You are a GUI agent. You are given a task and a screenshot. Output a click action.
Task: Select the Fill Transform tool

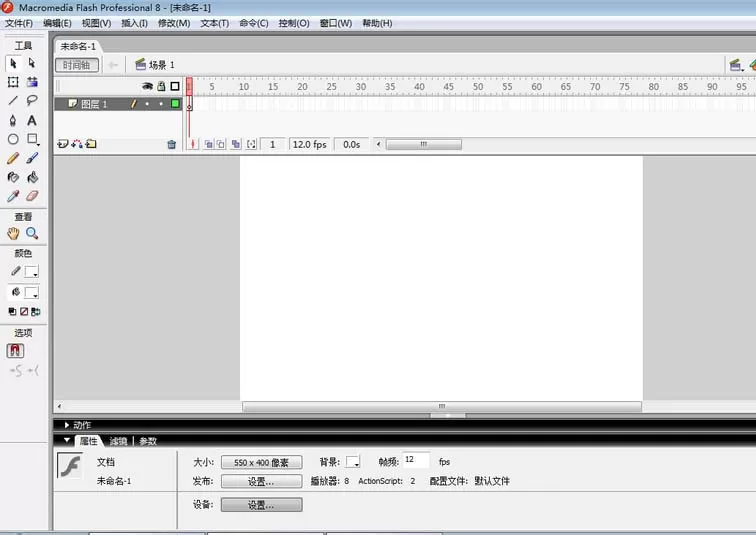32,82
